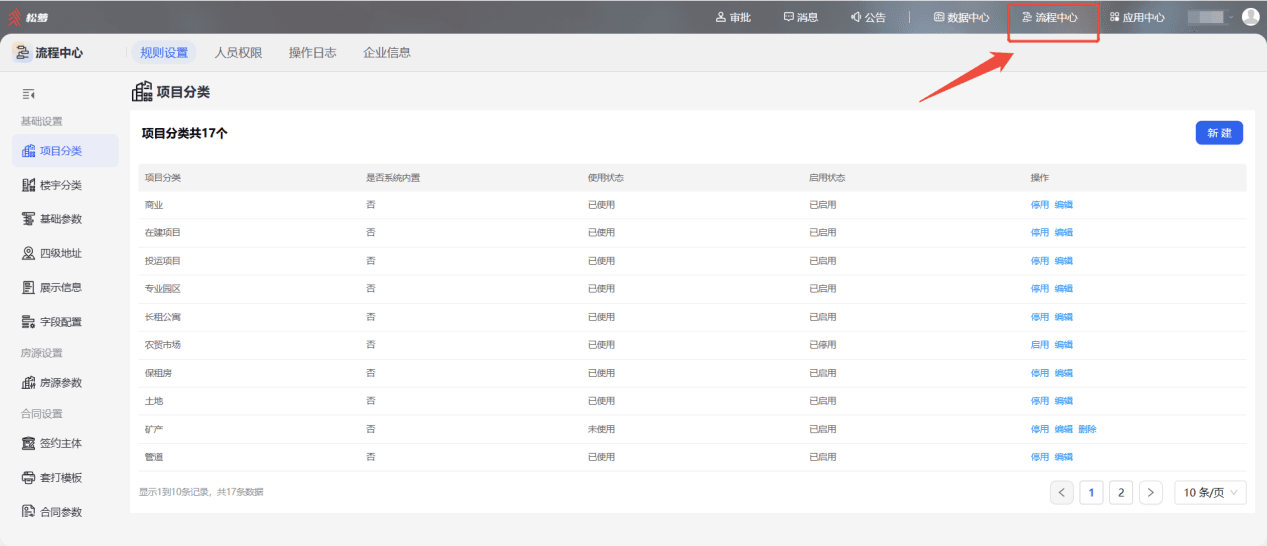Image resolution: width=1267 pixels, height=546 pixels.
Task: Click 编辑 for 管道 row
Action: pos(1063,457)
